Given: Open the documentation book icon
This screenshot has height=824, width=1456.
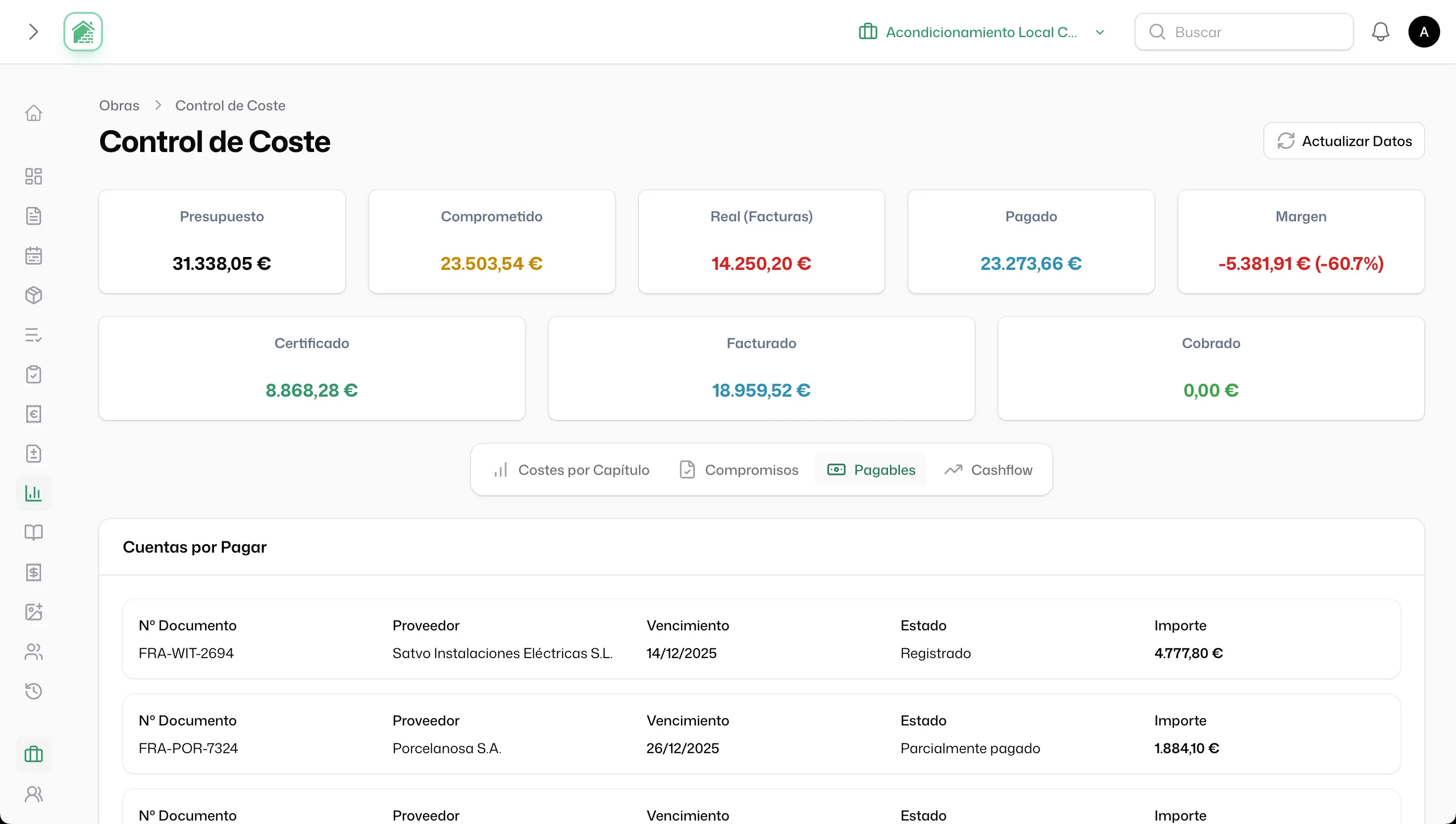Looking at the screenshot, I should pyautogui.click(x=34, y=532).
